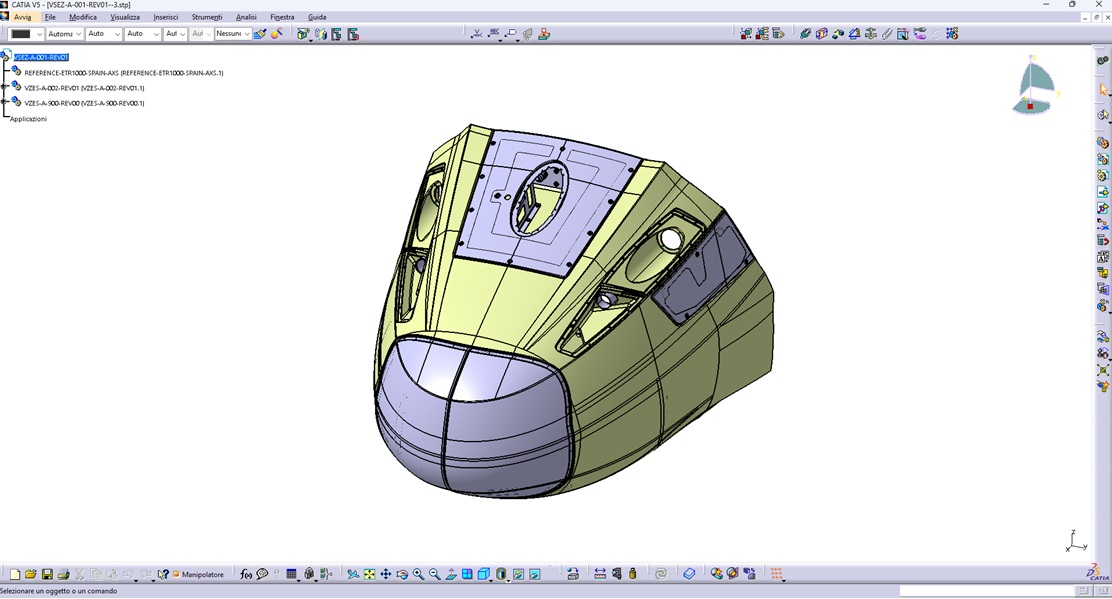Click the What's This help icon

(x=163, y=574)
